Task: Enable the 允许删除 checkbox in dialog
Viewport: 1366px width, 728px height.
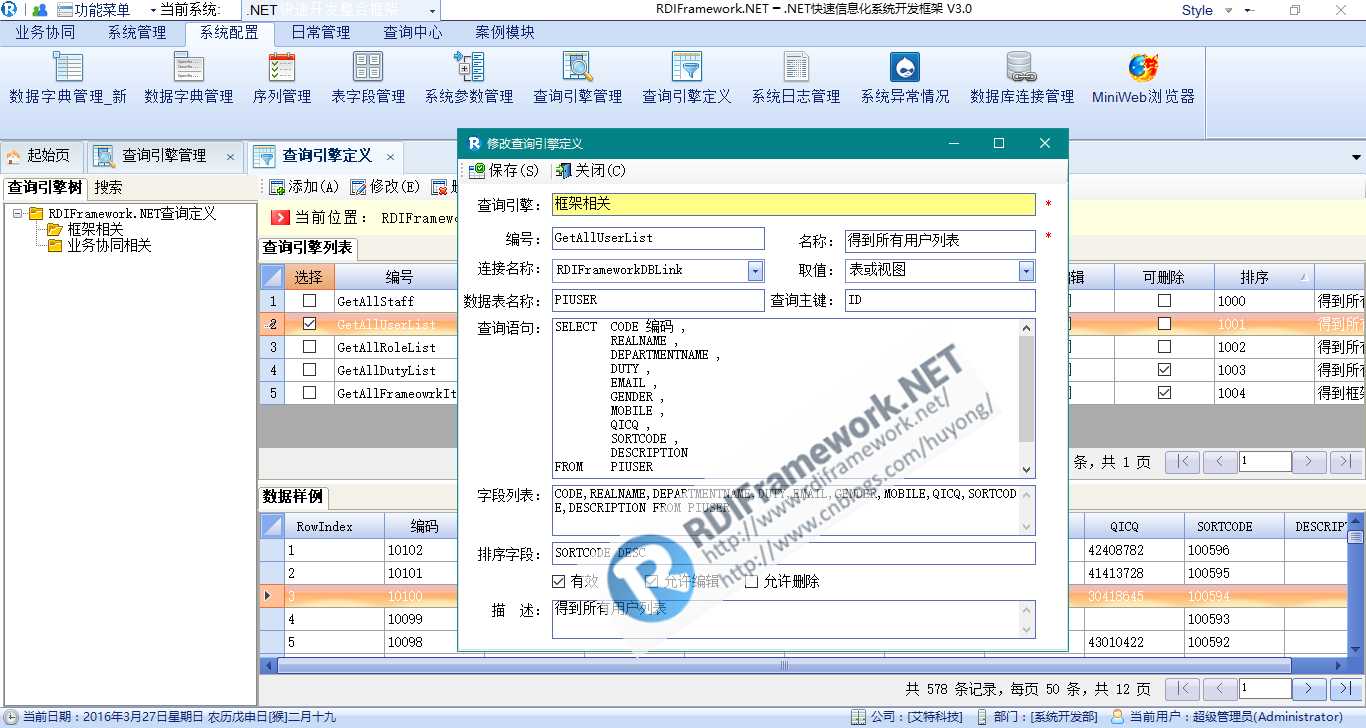Action: point(751,581)
